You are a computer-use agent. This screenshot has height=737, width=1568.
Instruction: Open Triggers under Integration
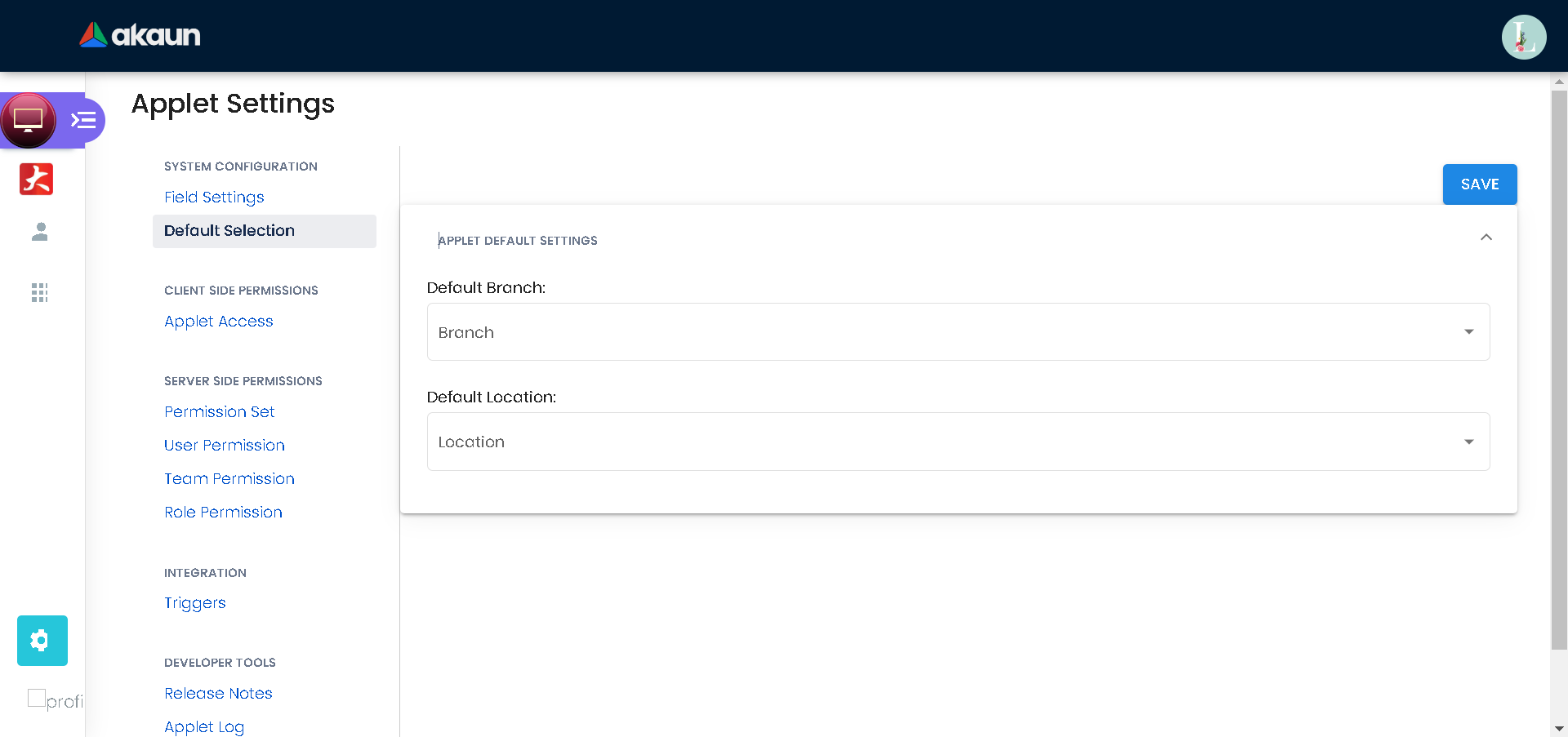click(195, 603)
